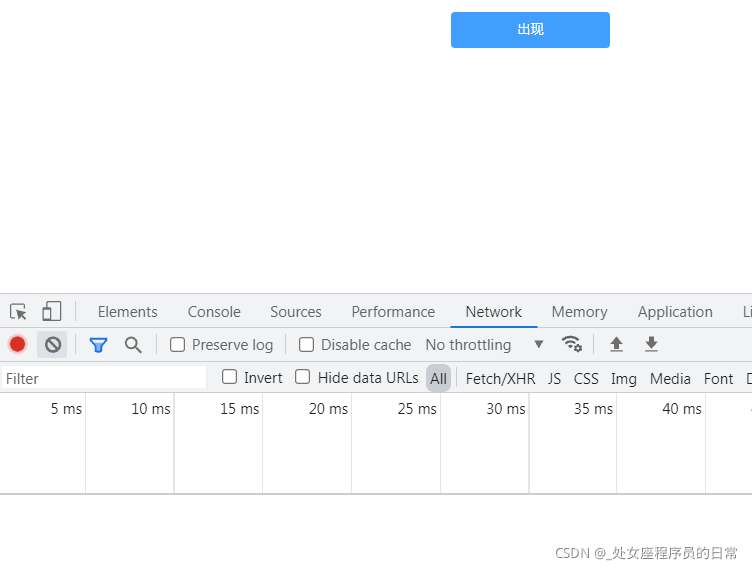Viewport: 752px width, 570px height.
Task: Export HAR file download arrow icon
Action: click(x=651, y=344)
